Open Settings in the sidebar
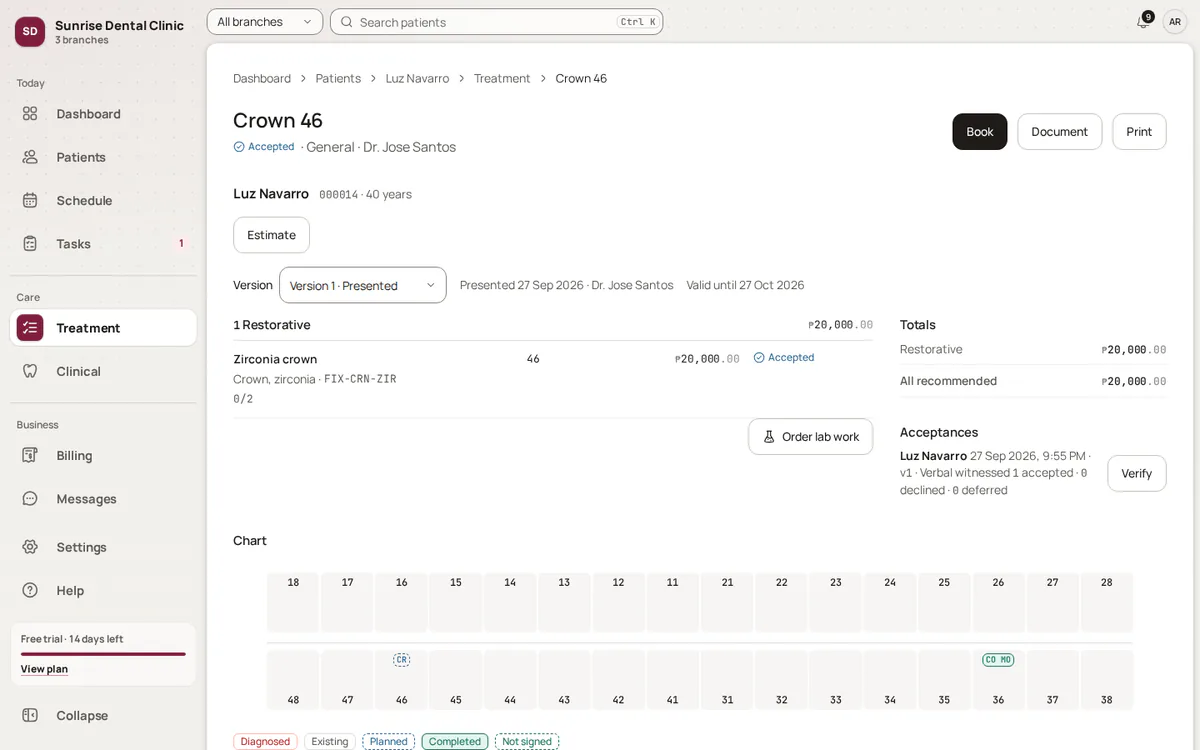This screenshot has width=1200, height=750. [103, 547]
